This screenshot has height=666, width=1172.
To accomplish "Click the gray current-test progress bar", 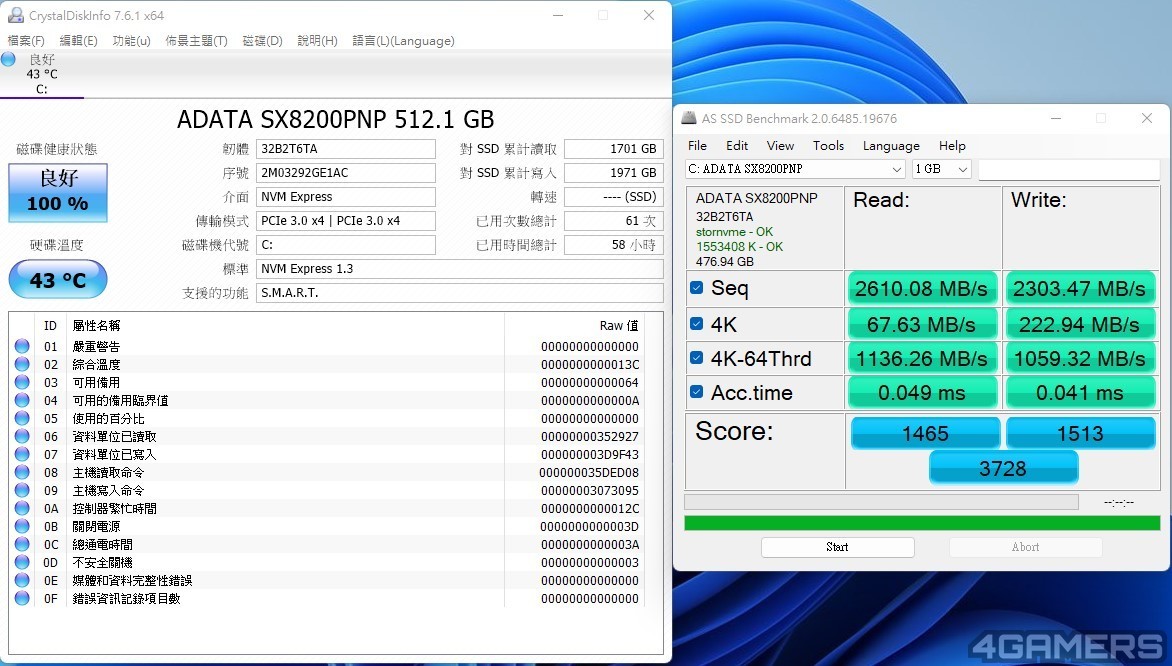I will pos(881,502).
